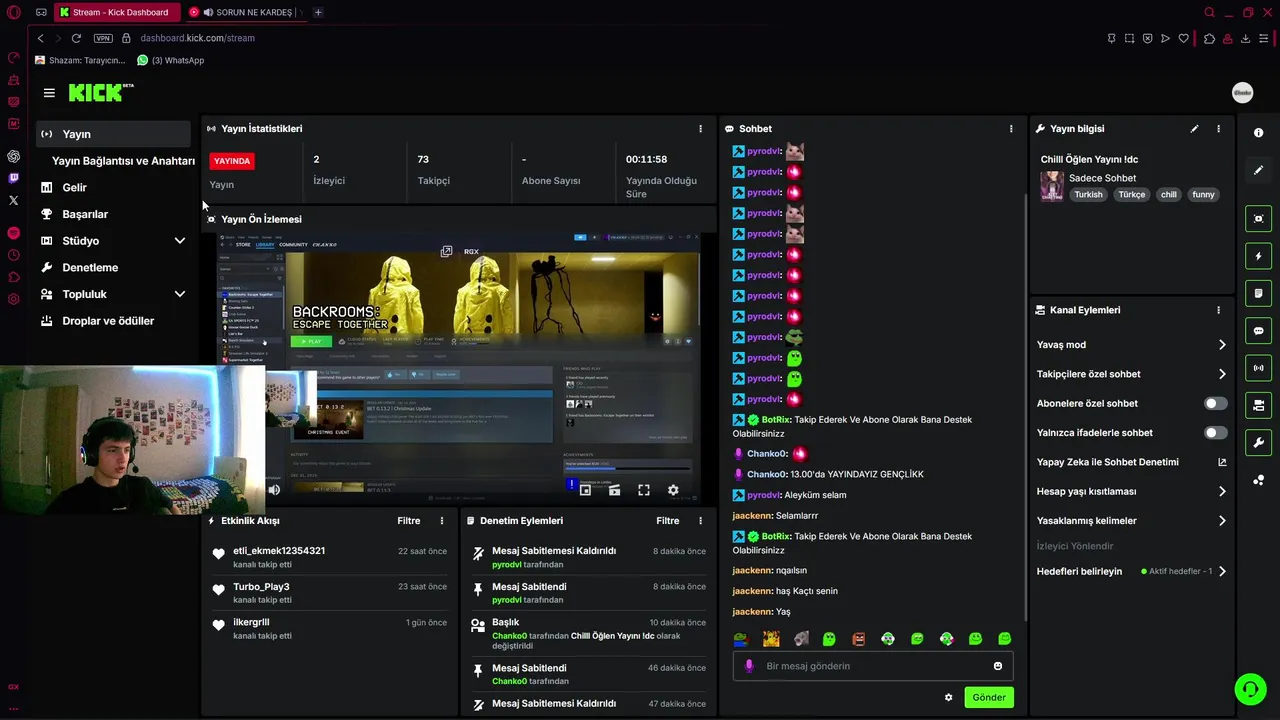Click the Turkish tag chip
1280x720 pixels.
[x=1088, y=195]
